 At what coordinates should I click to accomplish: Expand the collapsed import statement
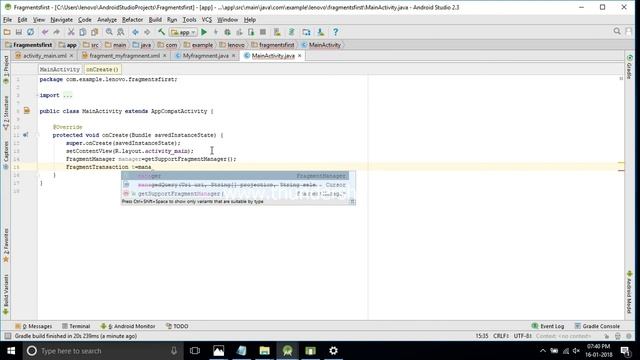tap(68, 96)
